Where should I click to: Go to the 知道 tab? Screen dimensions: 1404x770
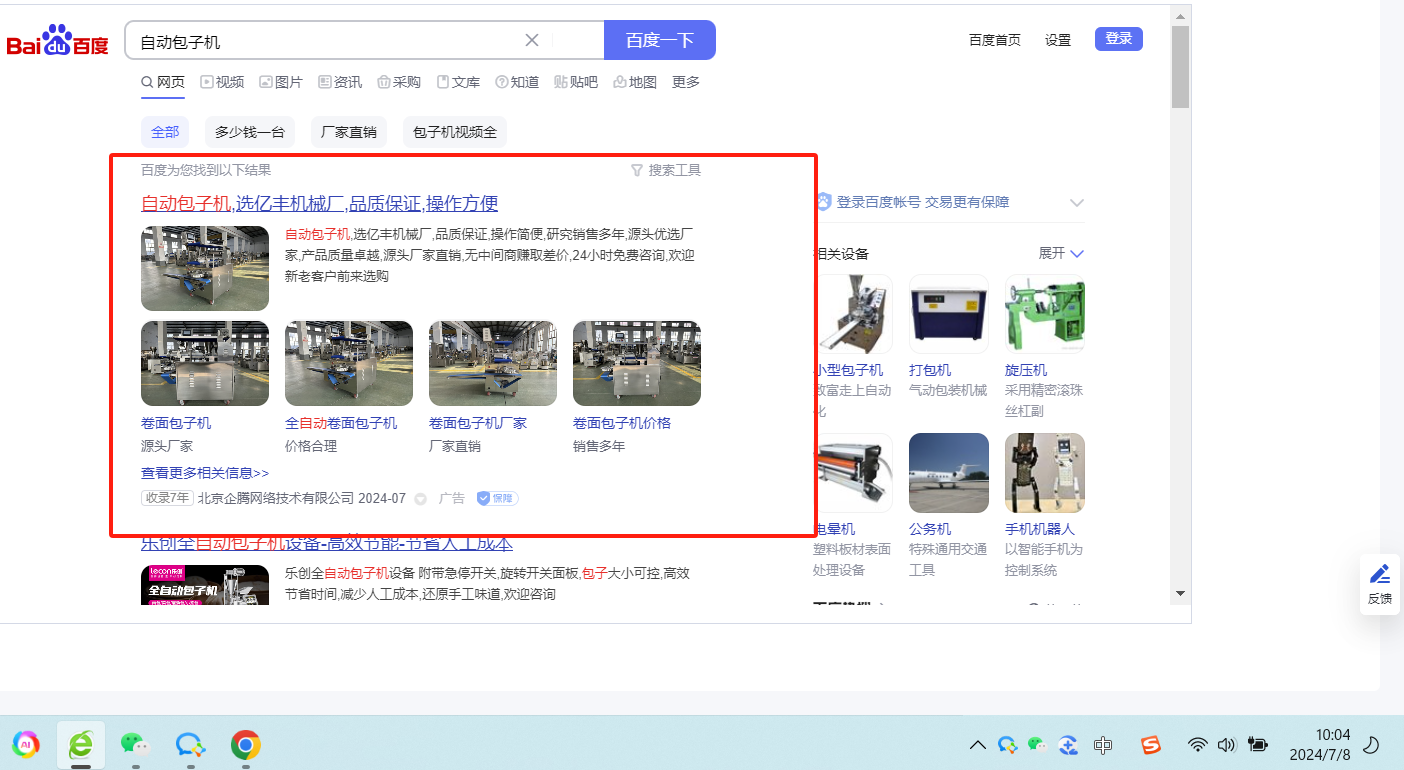[x=517, y=82]
